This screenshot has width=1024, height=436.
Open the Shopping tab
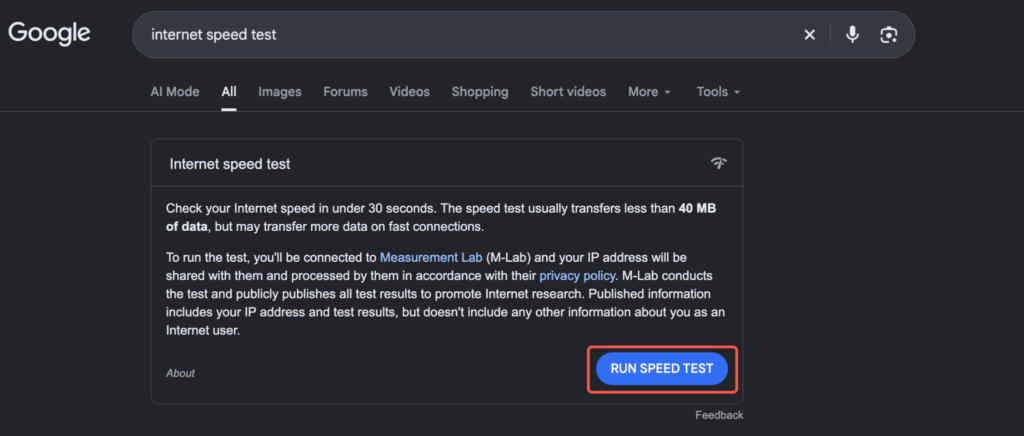tap(480, 92)
